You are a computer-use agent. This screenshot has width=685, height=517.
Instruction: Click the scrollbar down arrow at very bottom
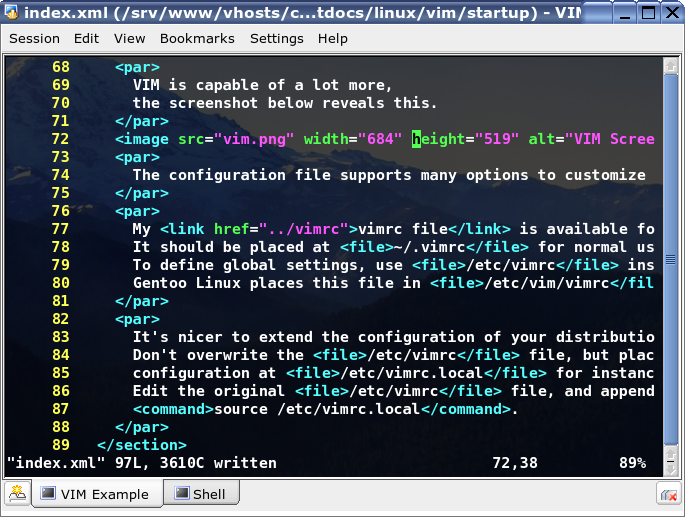(x=671, y=469)
